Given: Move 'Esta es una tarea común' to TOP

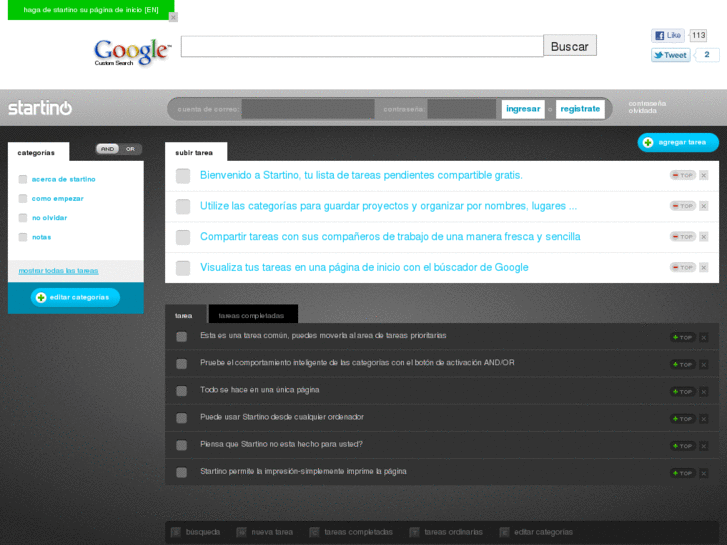Looking at the screenshot, I should tap(682, 337).
